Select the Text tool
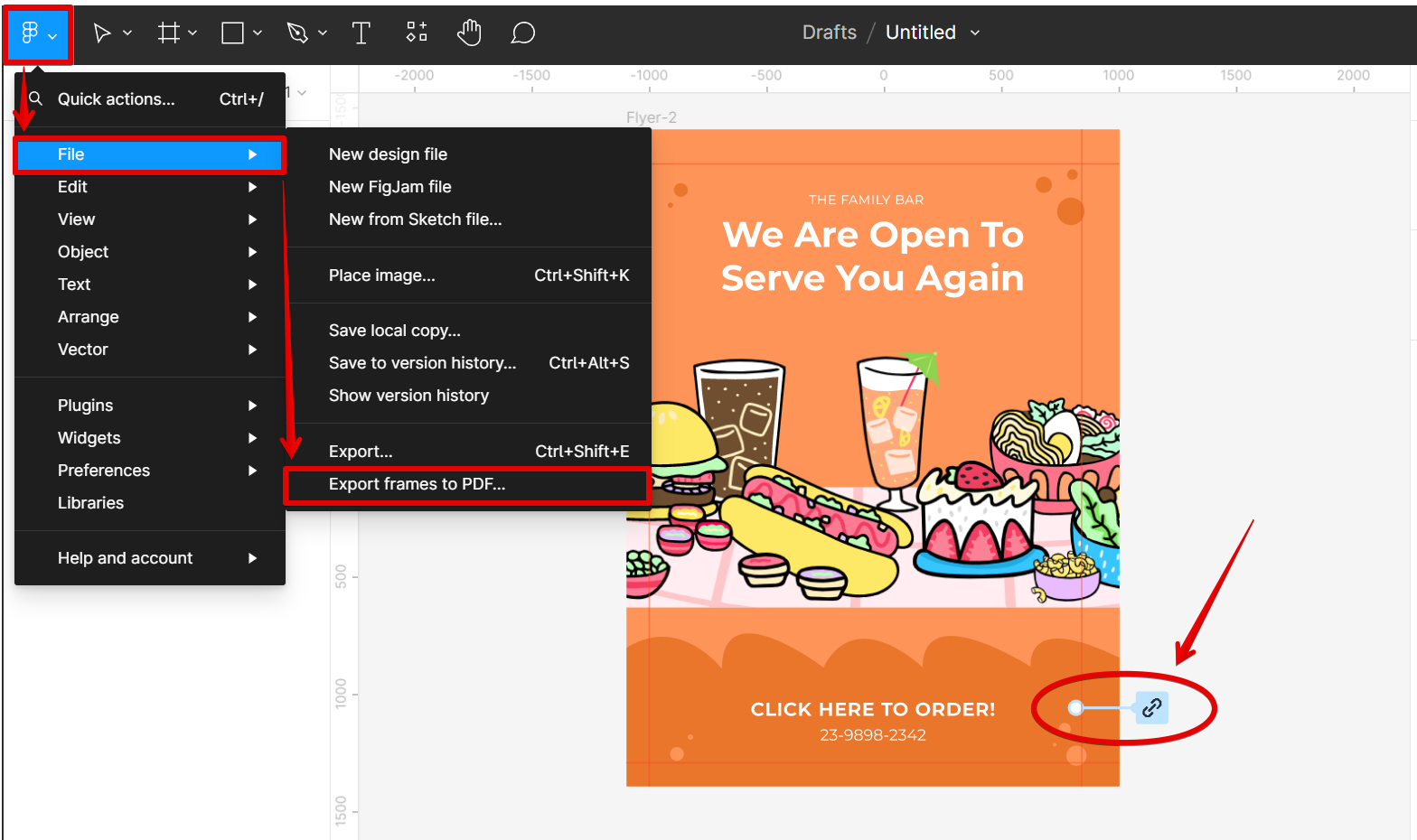This screenshot has height=840, width=1417. 361,33
